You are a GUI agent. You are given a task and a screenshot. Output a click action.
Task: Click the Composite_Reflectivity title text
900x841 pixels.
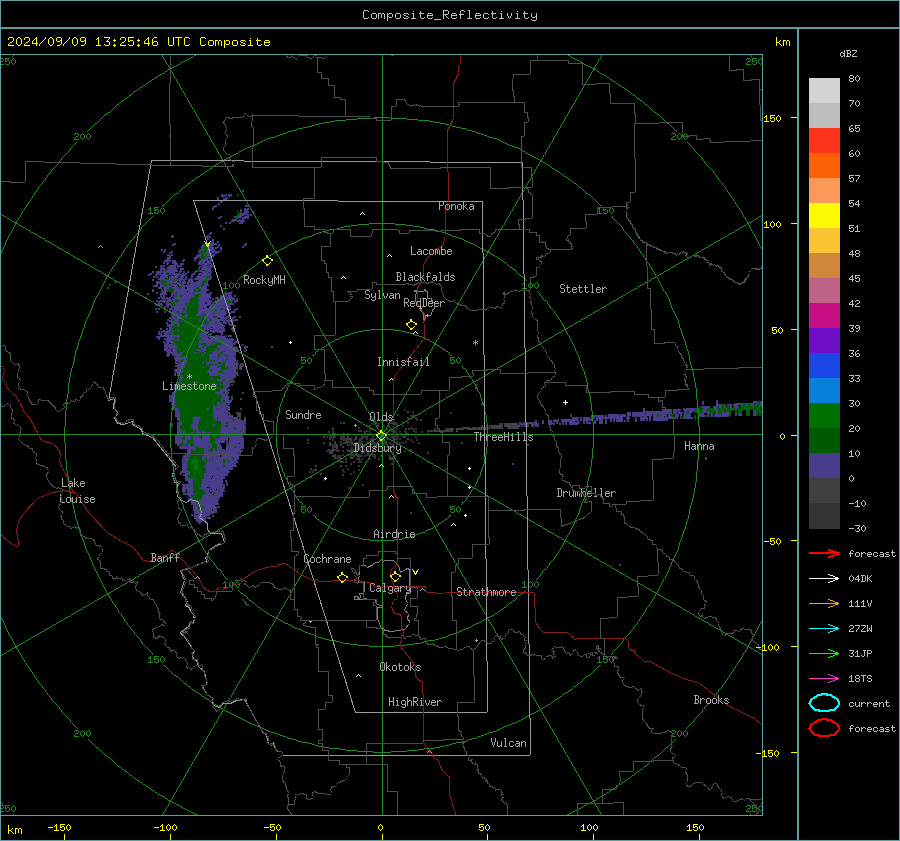(x=450, y=15)
